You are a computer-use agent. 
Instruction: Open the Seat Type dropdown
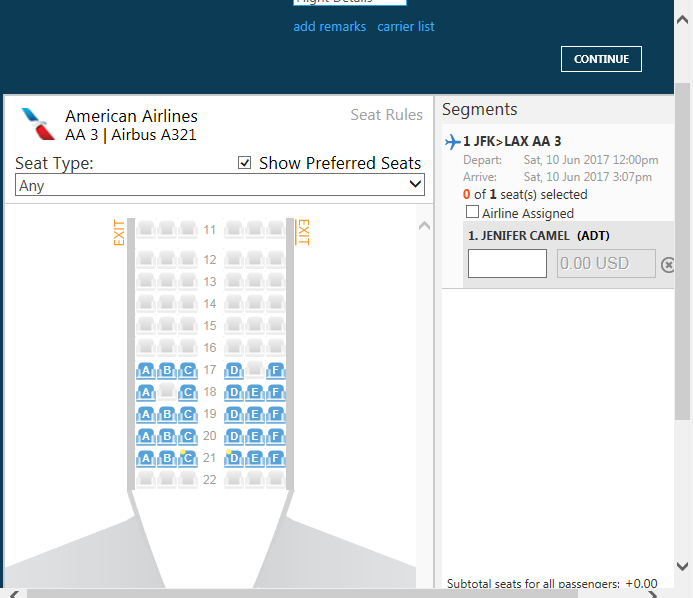[220, 185]
